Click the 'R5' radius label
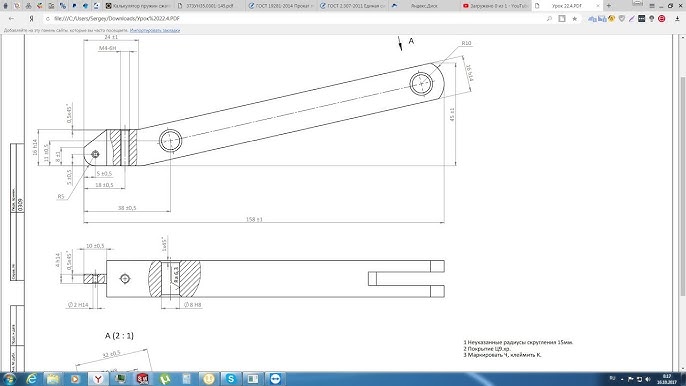 pos(61,197)
